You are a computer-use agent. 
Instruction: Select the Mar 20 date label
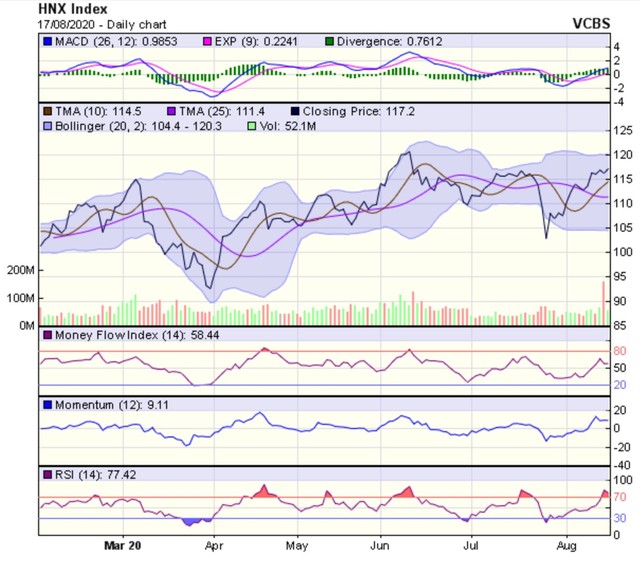click(x=124, y=548)
